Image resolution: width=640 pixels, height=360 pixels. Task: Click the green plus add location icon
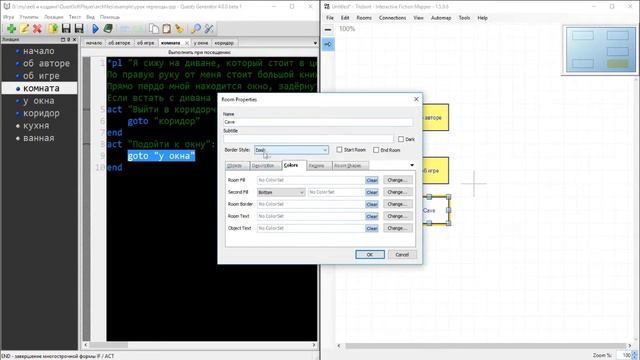pyautogui.click(x=11, y=29)
